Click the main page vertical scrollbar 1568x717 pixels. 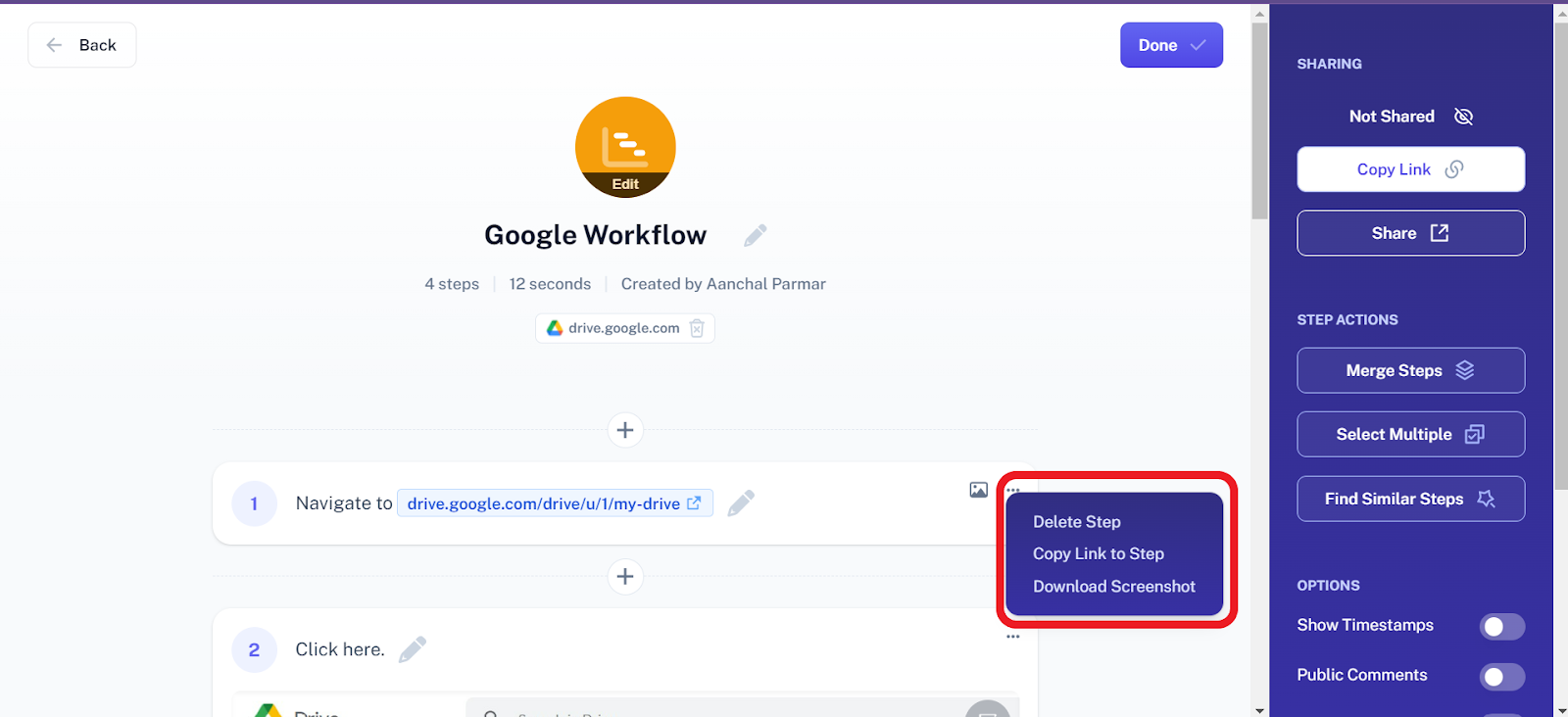(1260, 120)
